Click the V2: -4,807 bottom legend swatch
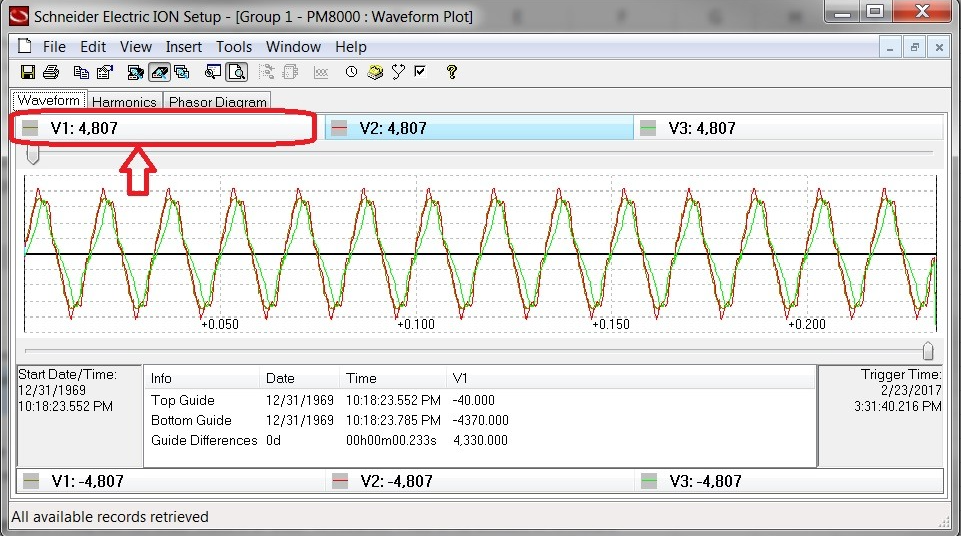The height and width of the screenshot is (536, 963). click(x=340, y=481)
